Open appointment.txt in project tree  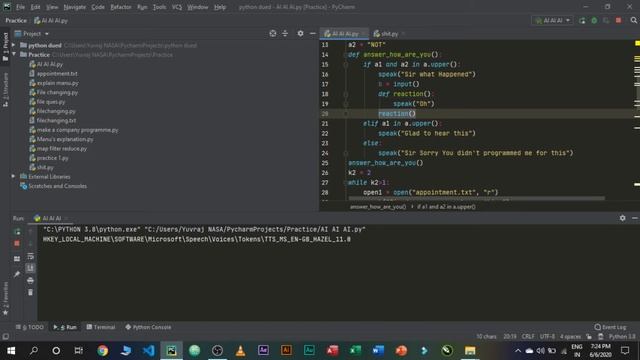point(53,73)
